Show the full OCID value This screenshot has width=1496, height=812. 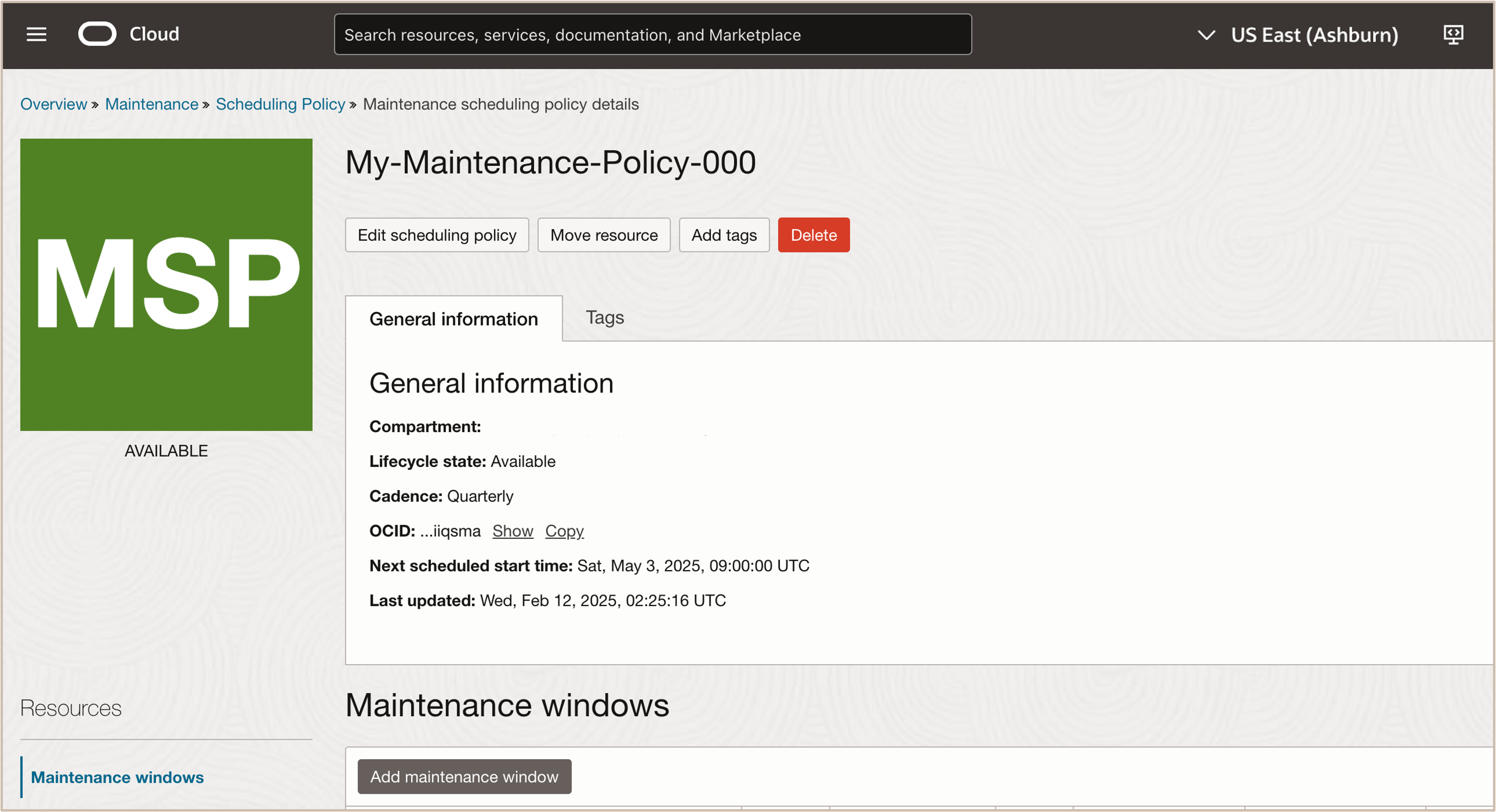tap(512, 530)
